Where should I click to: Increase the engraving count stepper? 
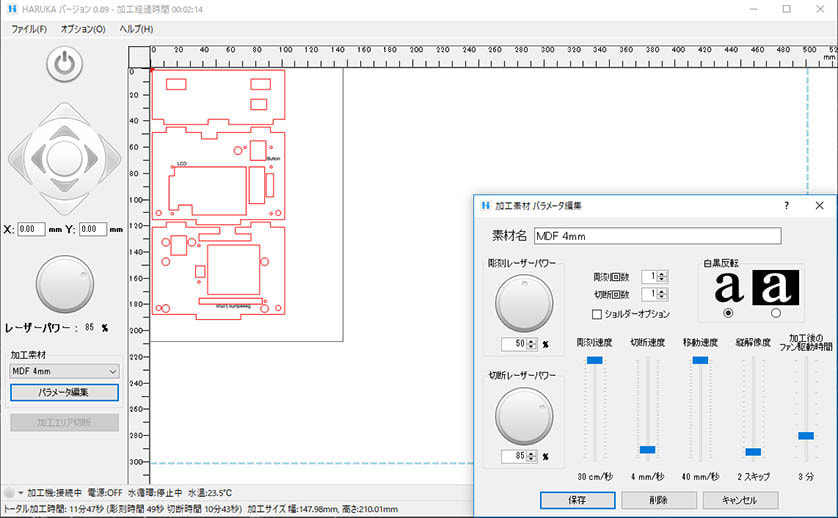click(x=663, y=273)
